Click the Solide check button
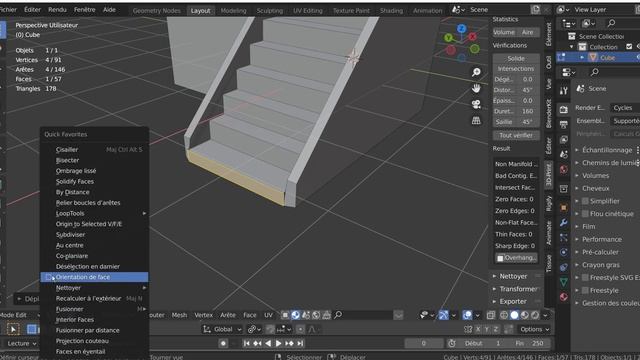 click(x=516, y=58)
